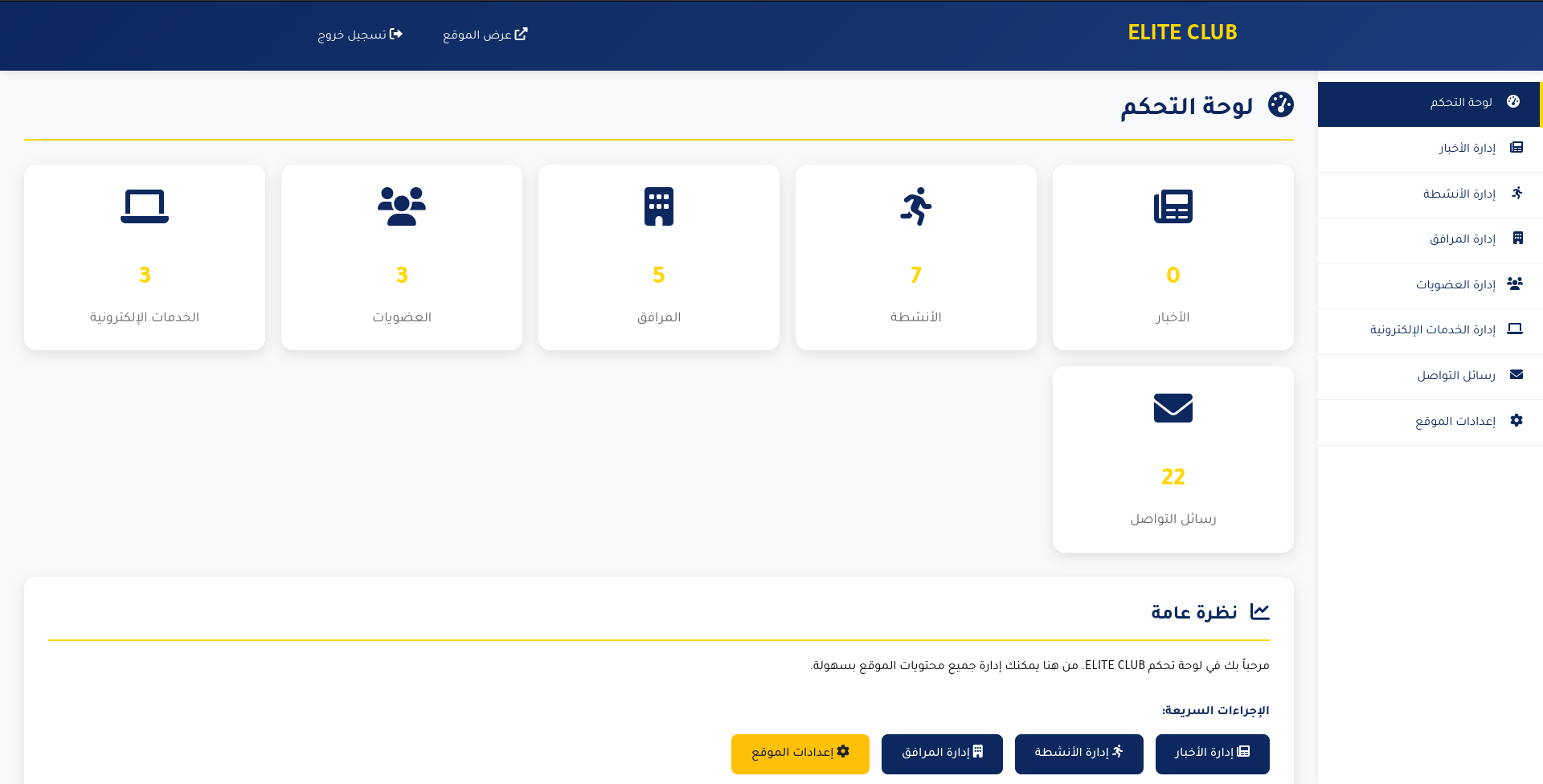Click the laptop icon beside إدارة الخدمات الإلكترونية

pyautogui.click(x=1515, y=329)
